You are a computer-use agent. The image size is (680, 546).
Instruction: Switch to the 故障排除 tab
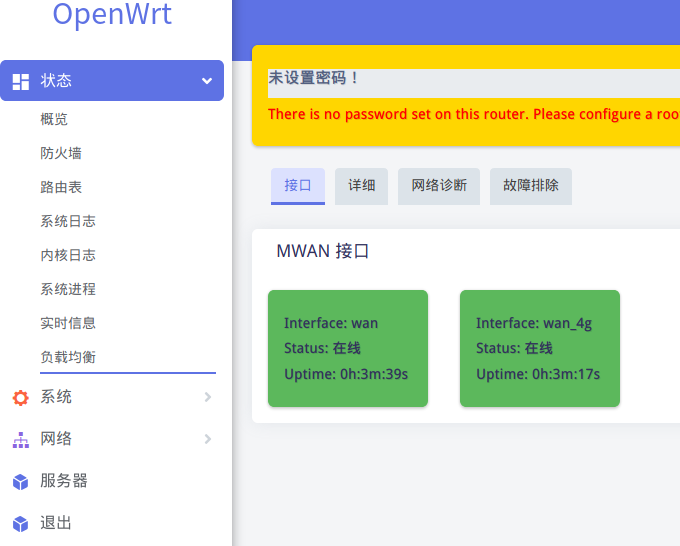531,186
